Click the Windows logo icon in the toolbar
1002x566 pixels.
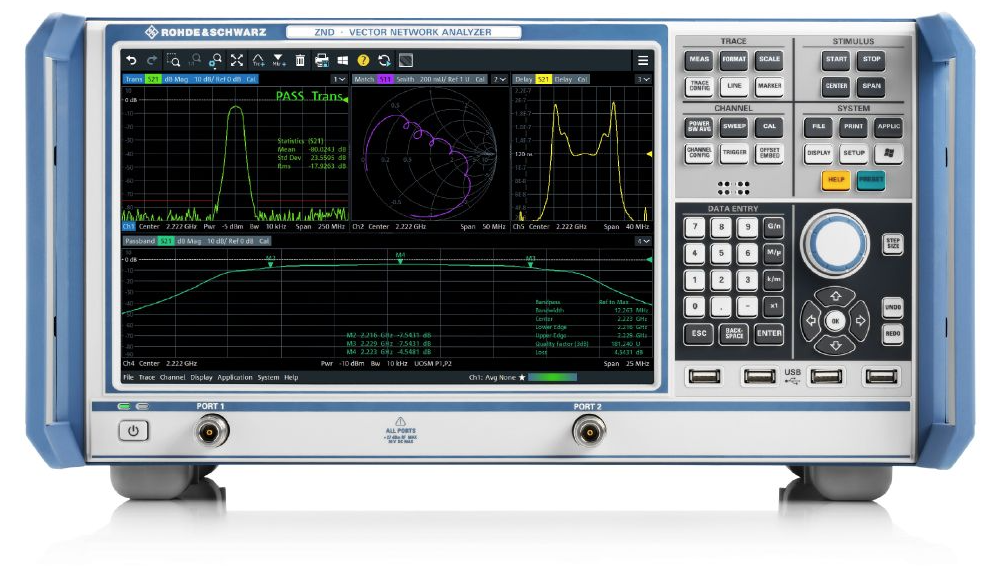pyautogui.click(x=343, y=61)
